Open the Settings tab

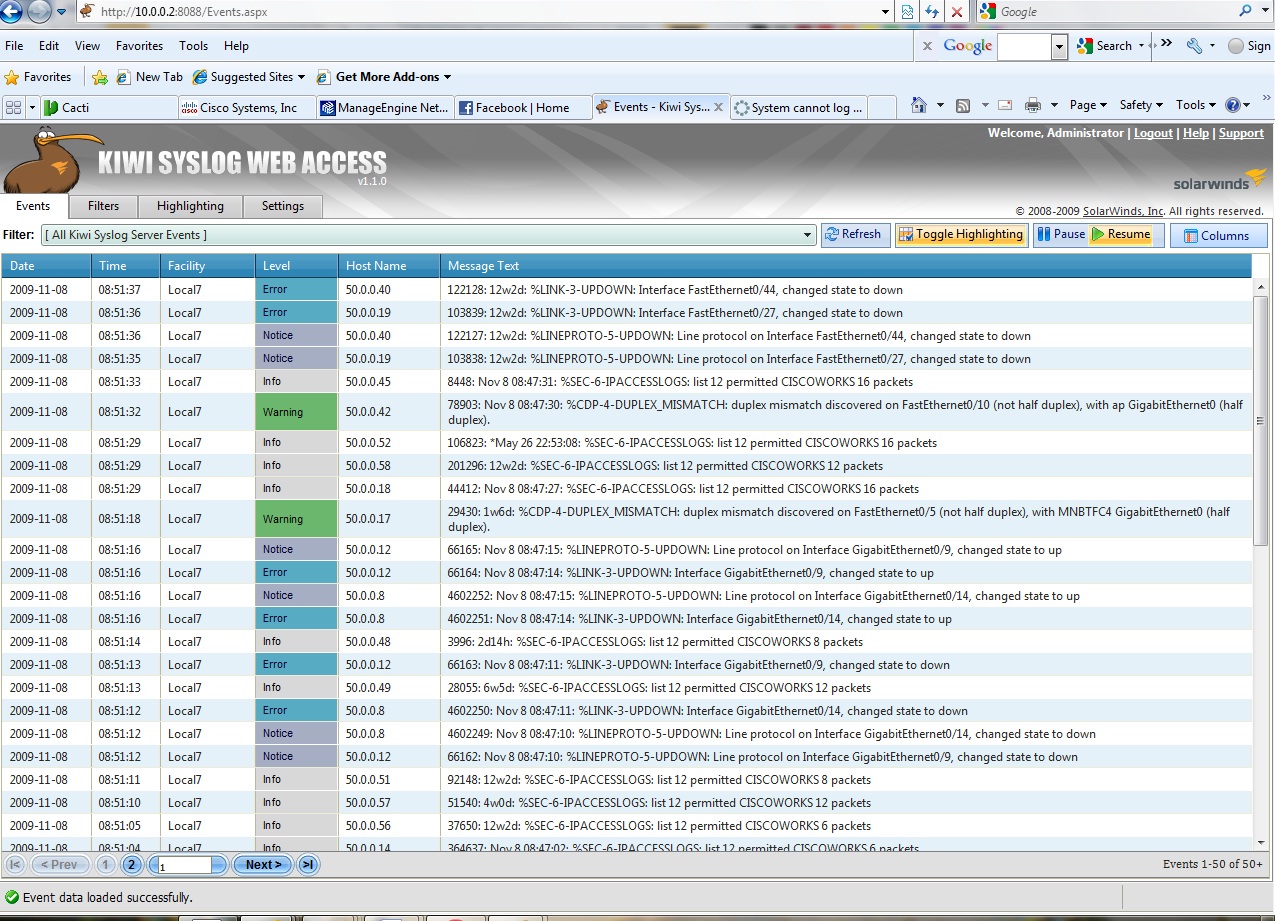pyautogui.click(x=283, y=206)
